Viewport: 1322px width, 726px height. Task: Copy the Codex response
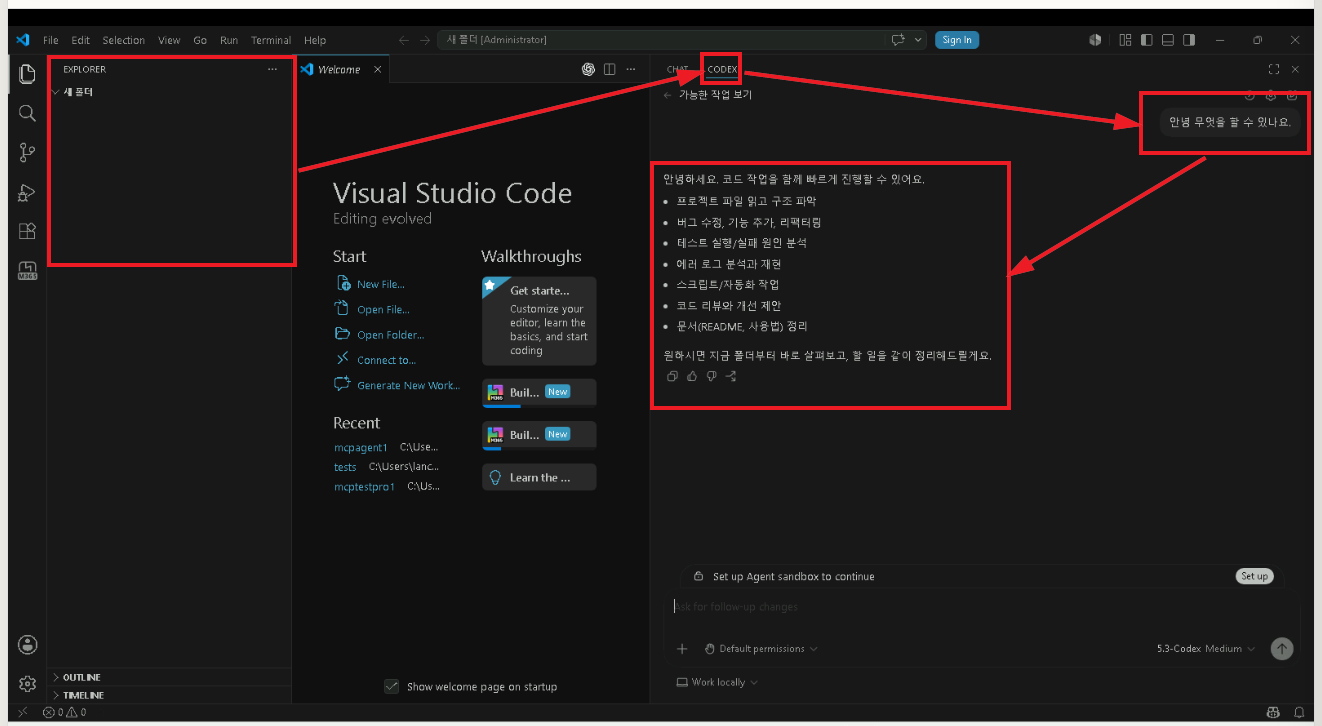[672, 376]
